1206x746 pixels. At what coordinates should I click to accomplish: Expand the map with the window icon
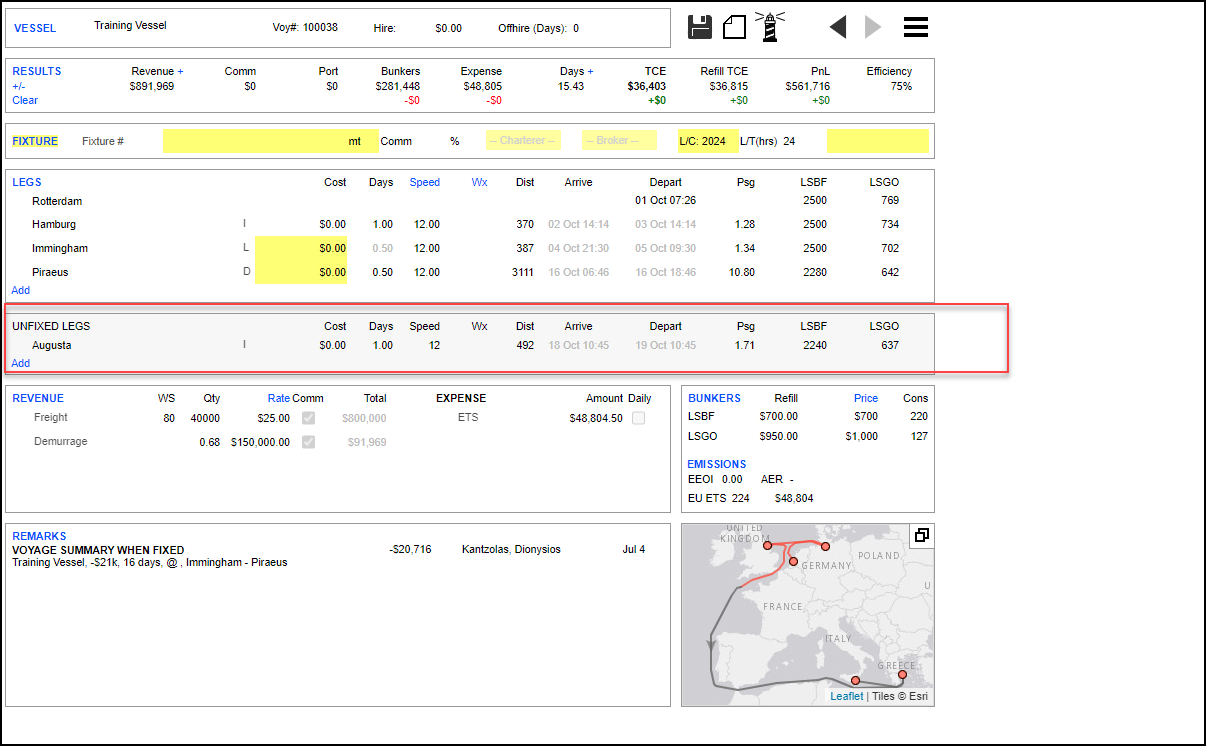click(921, 535)
